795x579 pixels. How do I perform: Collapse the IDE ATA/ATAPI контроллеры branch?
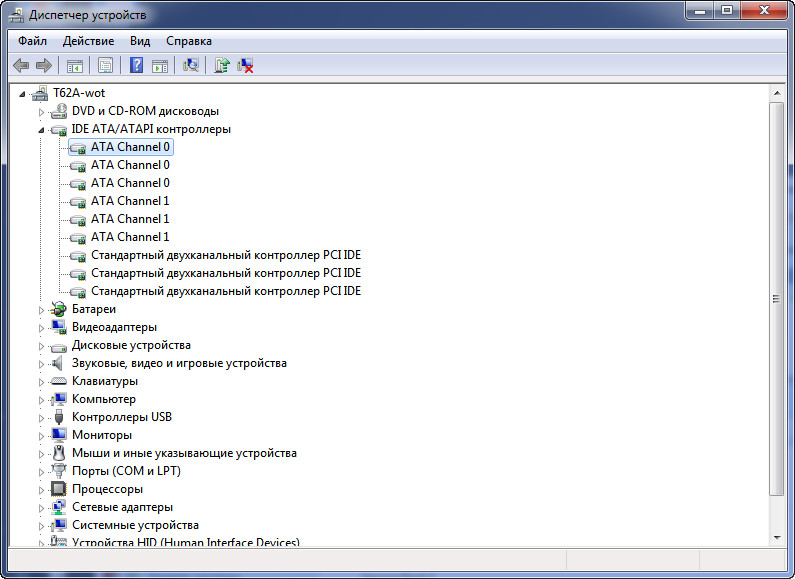click(x=42, y=130)
